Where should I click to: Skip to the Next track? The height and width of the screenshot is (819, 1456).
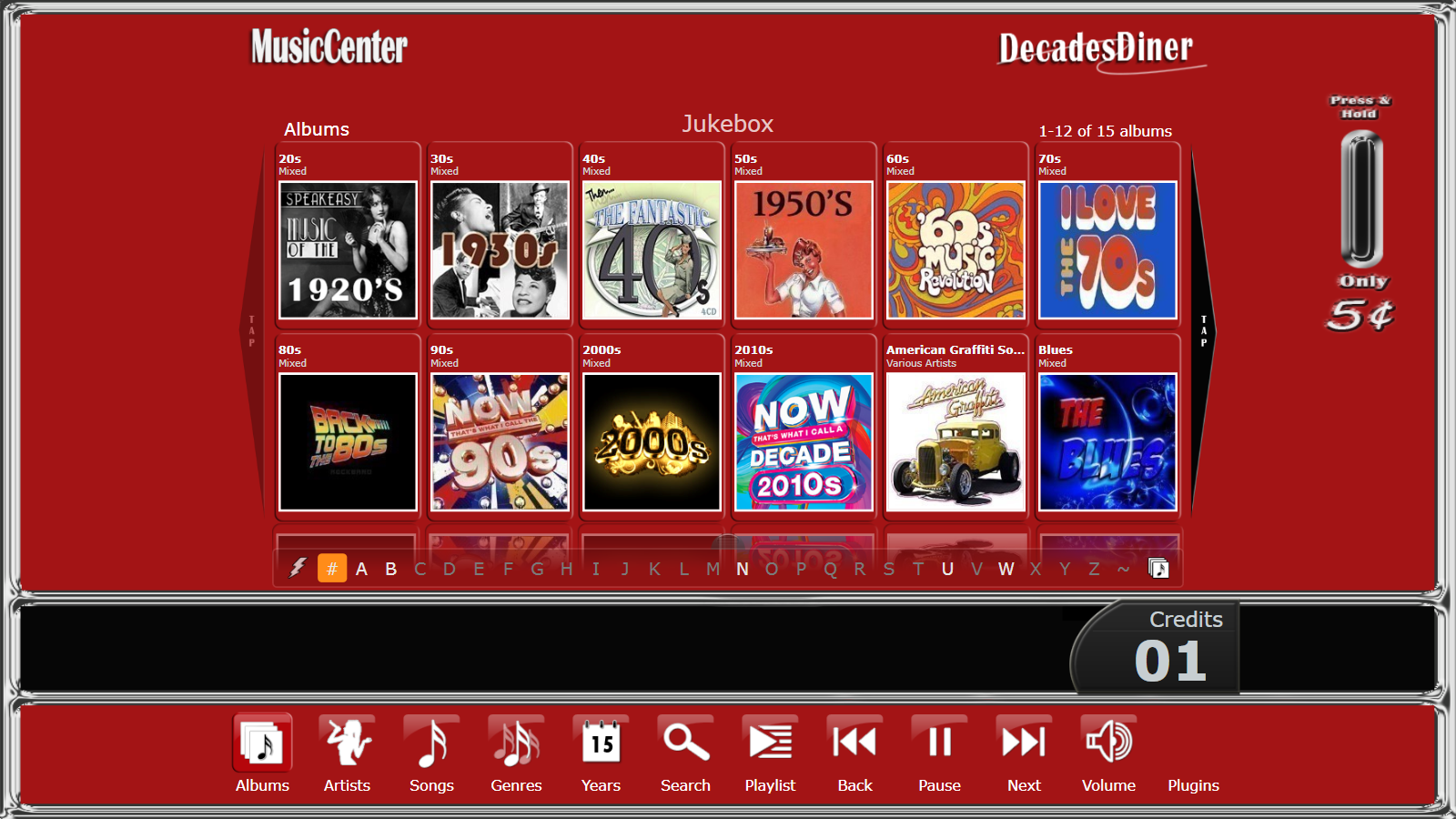(1024, 743)
